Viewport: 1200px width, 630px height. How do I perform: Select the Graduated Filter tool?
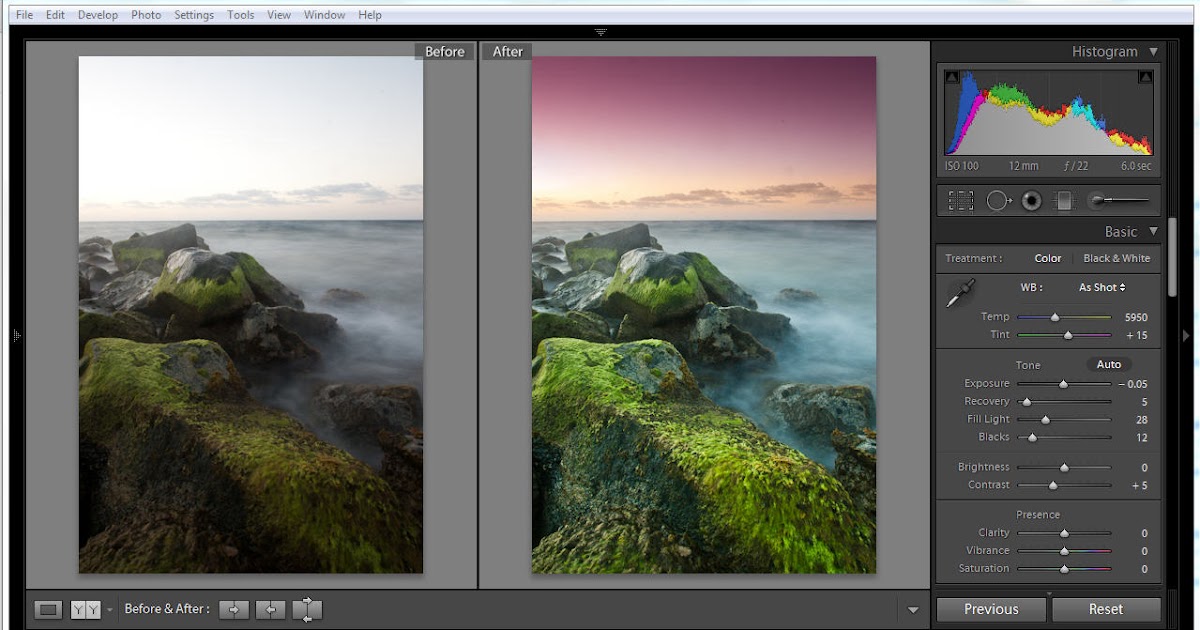pyautogui.click(x=1064, y=201)
